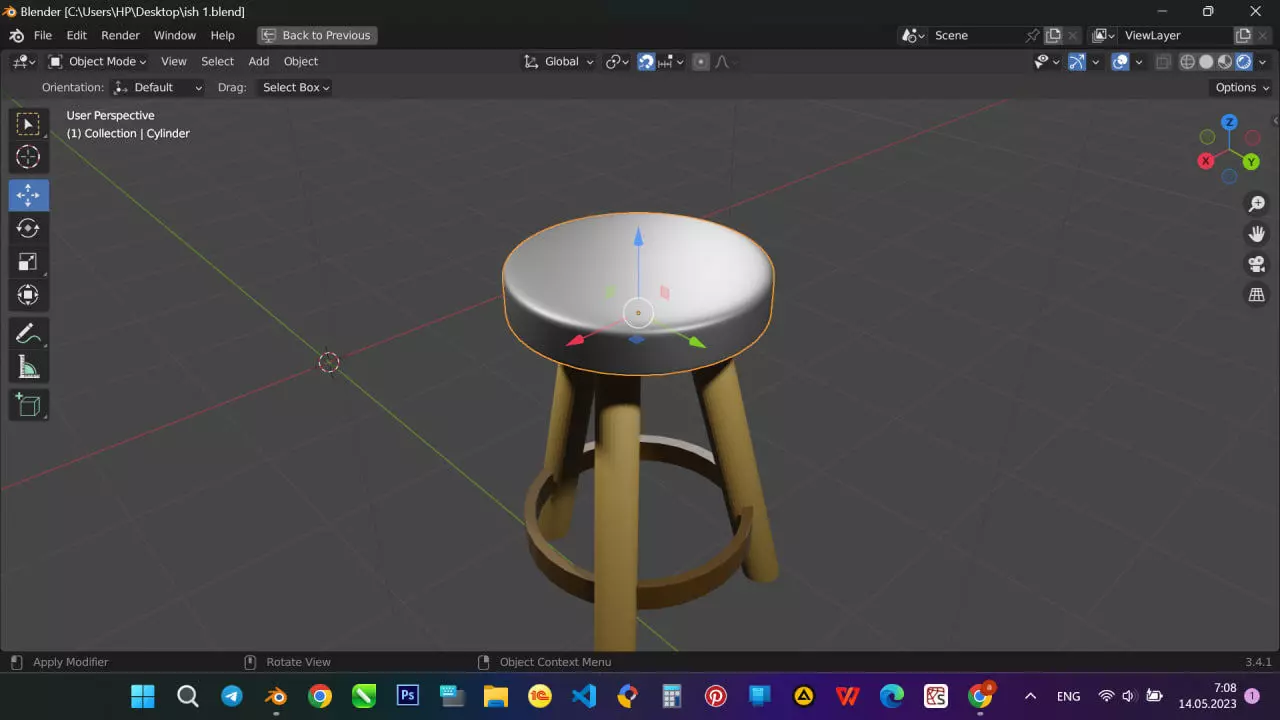Switch to wireframe viewport shading
This screenshot has width=1280, height=720.
coord(1187,62)
